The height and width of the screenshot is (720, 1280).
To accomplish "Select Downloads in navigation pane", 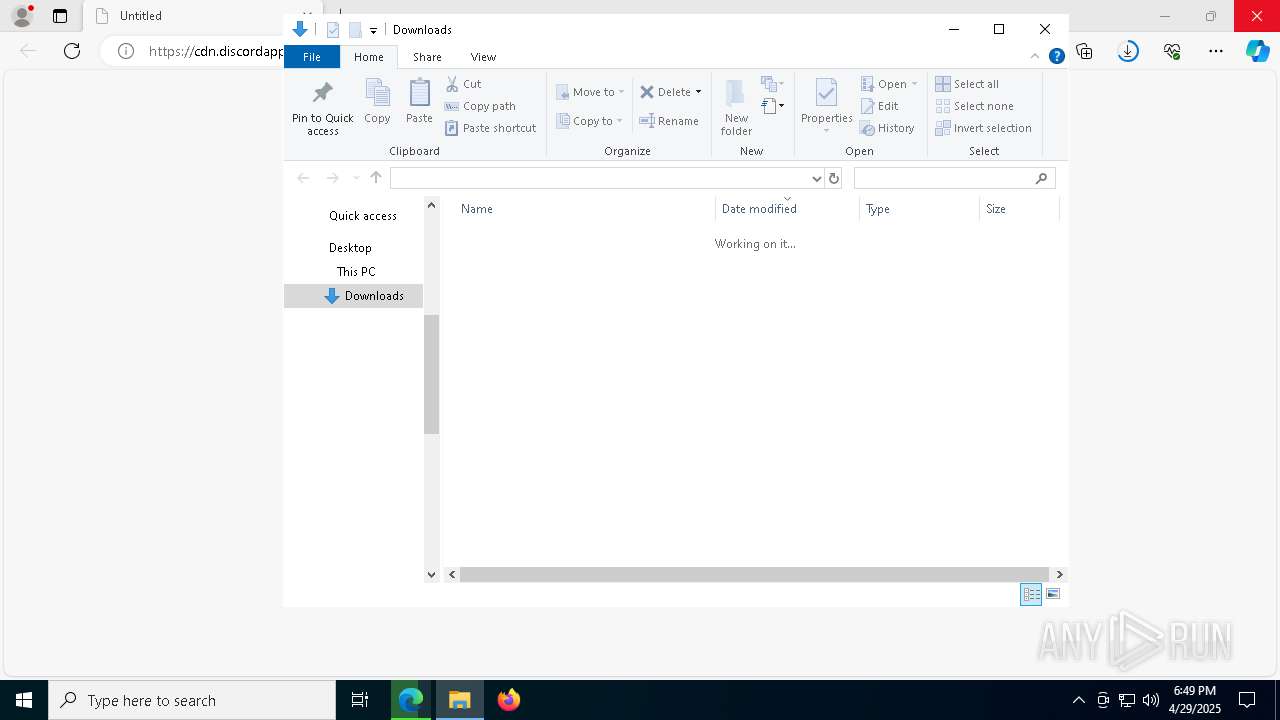I will coord(353,296).
